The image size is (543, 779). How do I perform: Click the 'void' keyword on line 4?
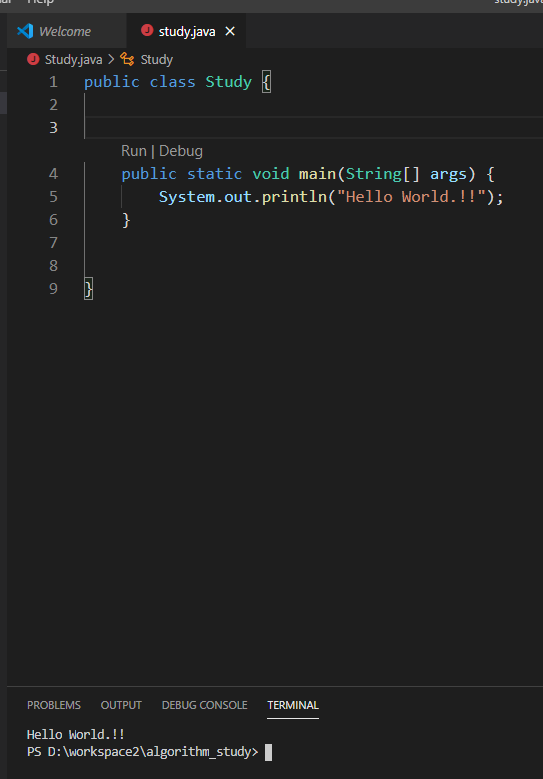pos(271,173)
